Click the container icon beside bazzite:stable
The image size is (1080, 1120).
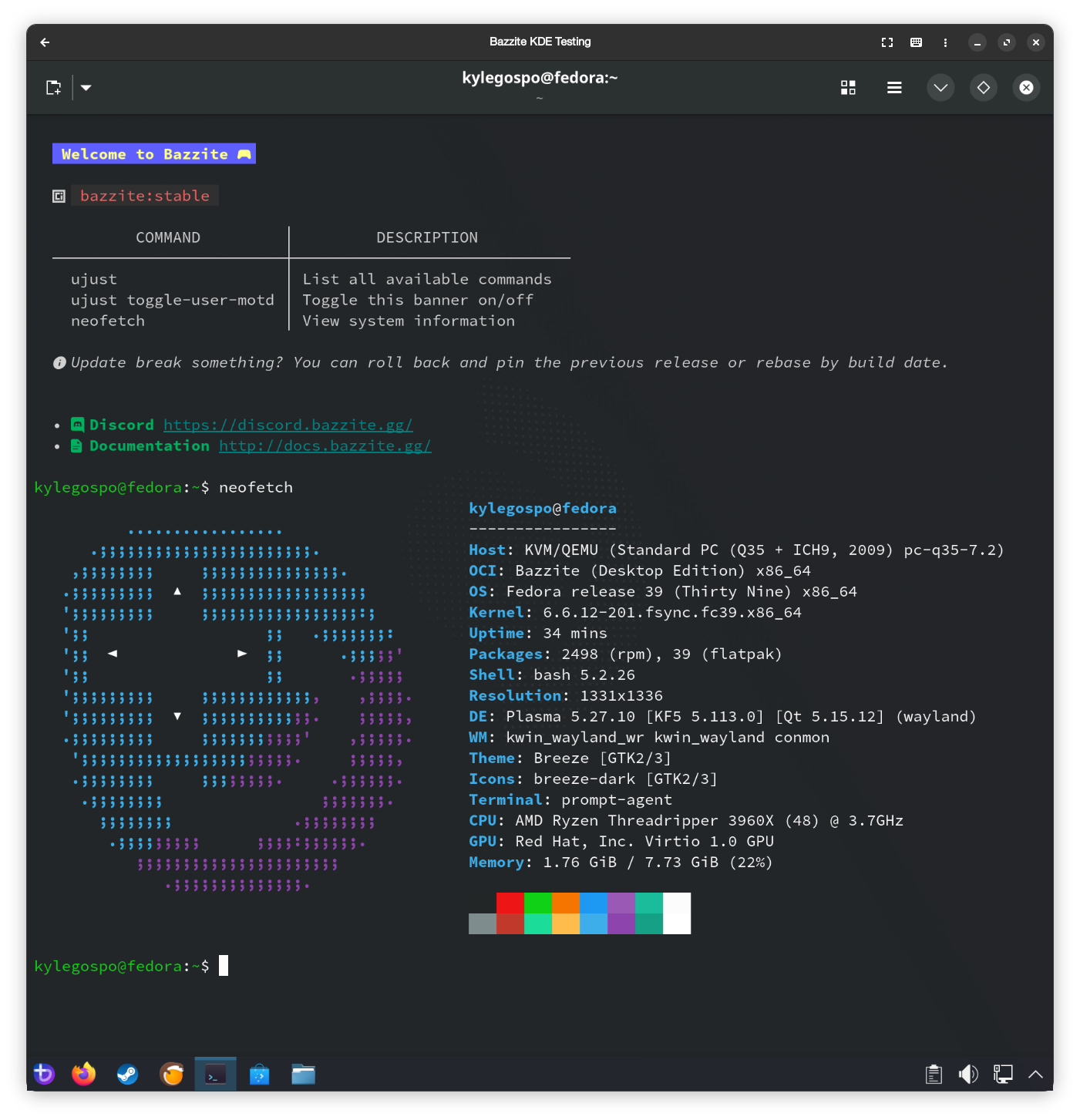(59, 196)
